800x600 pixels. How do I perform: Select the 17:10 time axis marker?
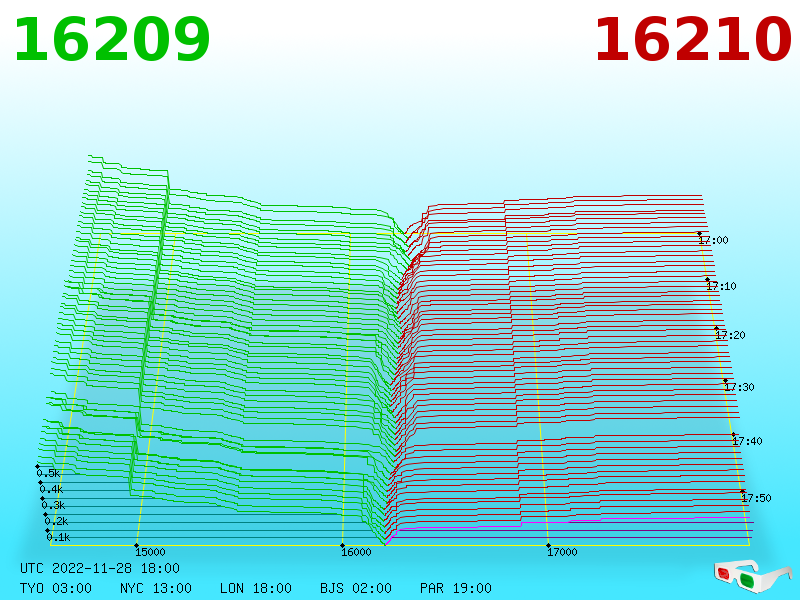[x=721, y=286]
